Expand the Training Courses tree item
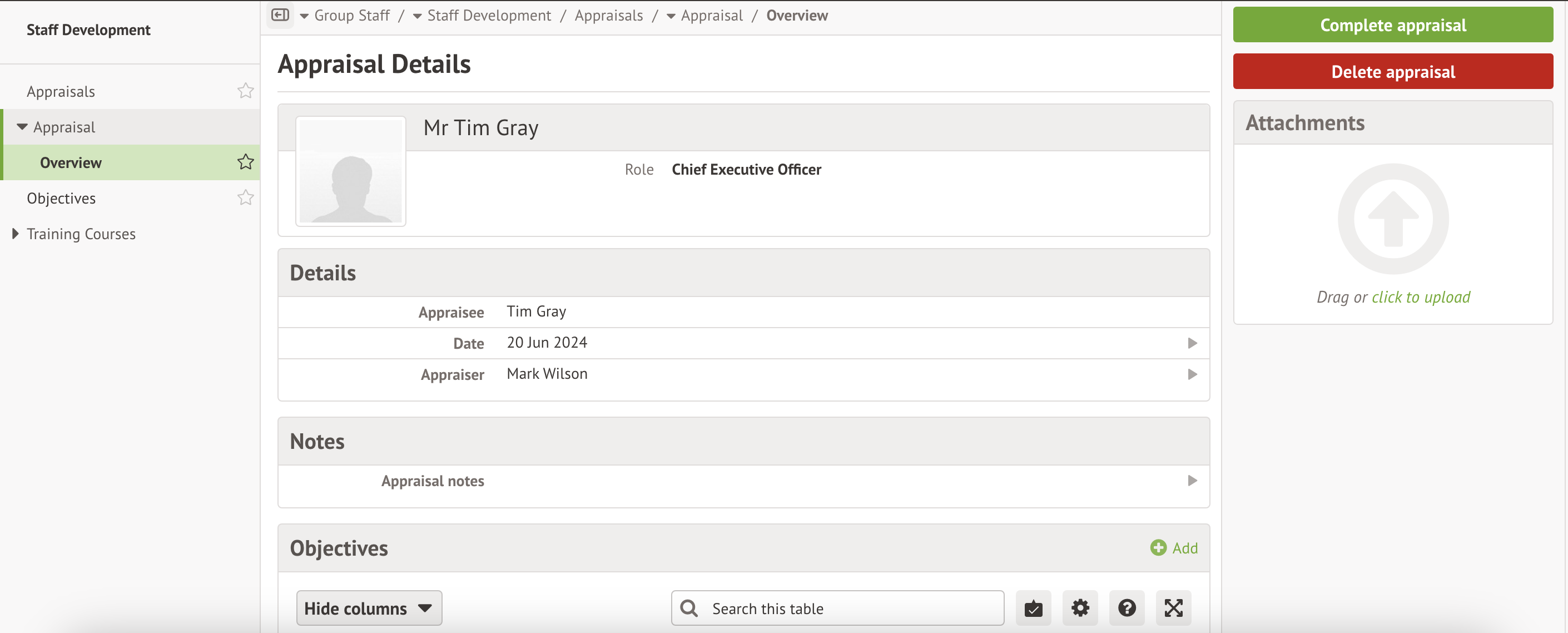 15,234
